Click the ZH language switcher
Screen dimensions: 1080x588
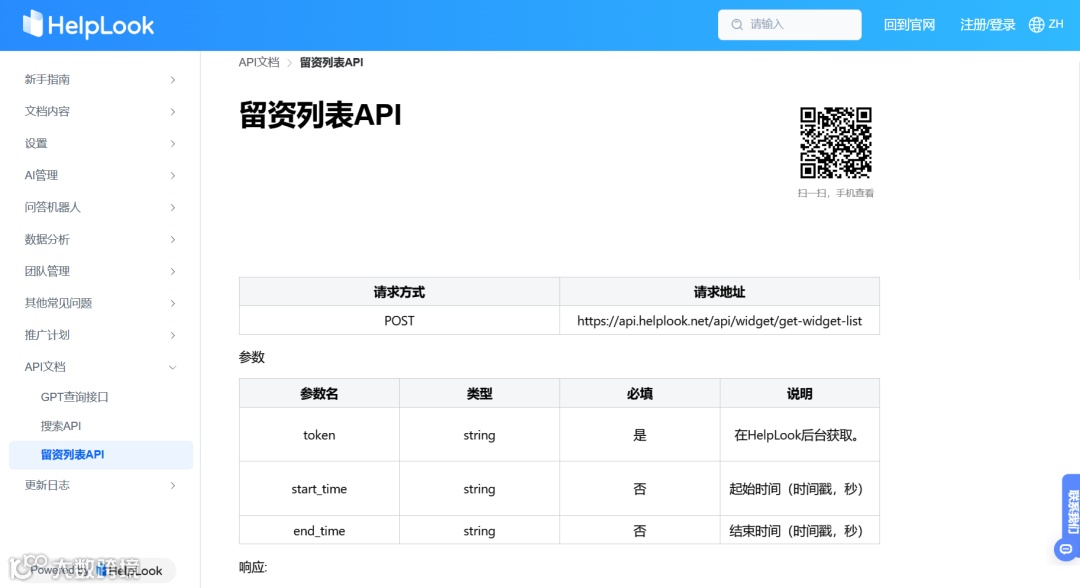click(1053, 24)
